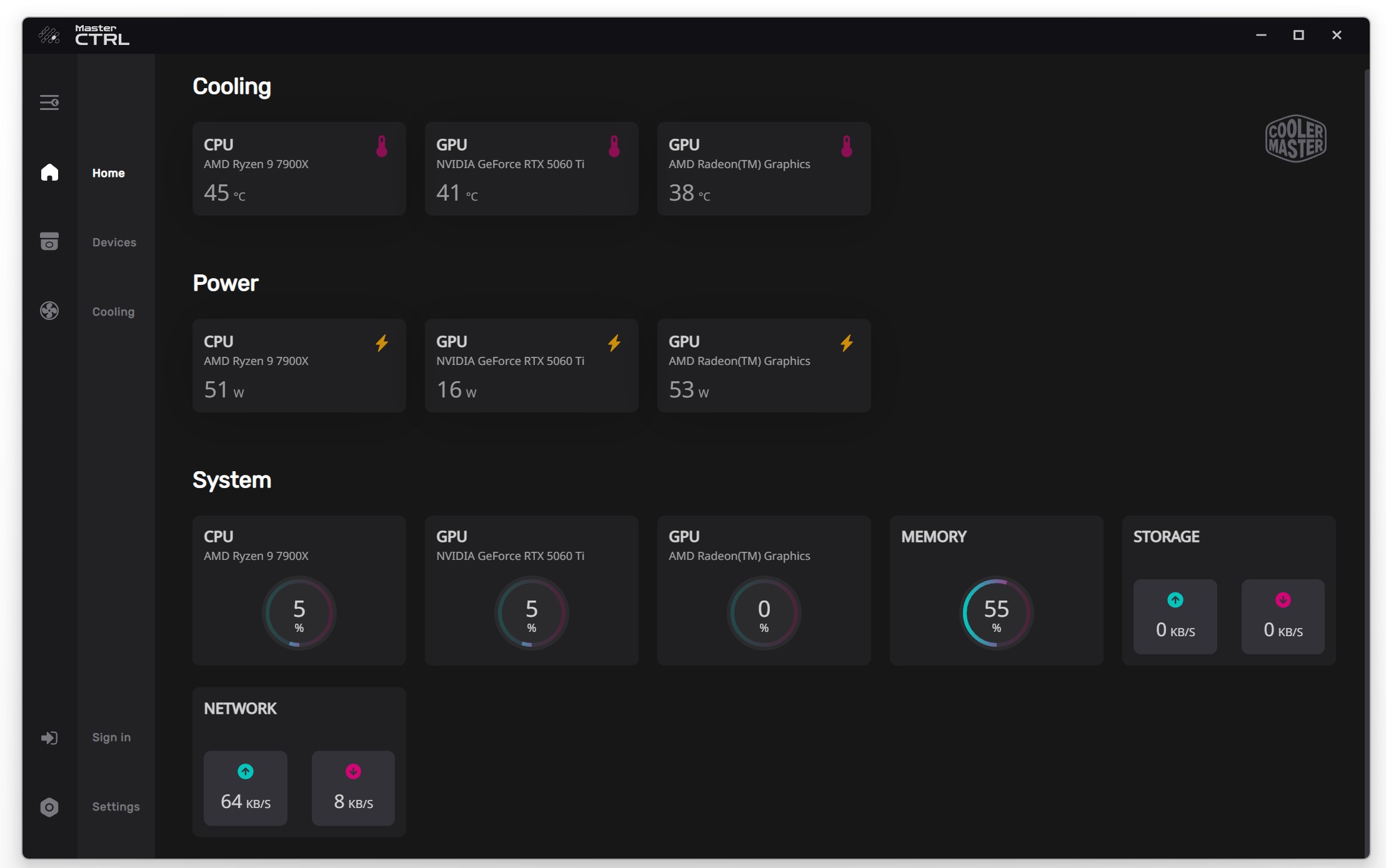Click the 64 KB/S network upload tile
Image resolution: width=1386 pixels, height=868 pixels.
tap(246, 788)
